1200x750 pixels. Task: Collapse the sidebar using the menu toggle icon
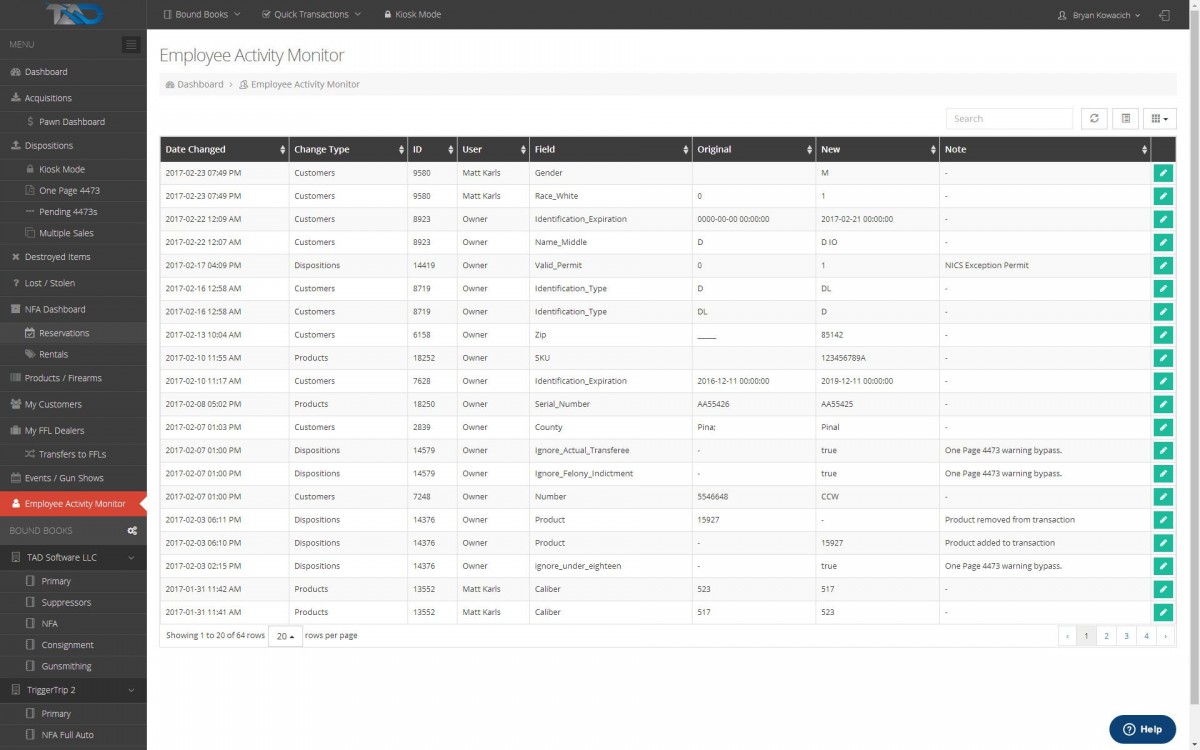131,44
